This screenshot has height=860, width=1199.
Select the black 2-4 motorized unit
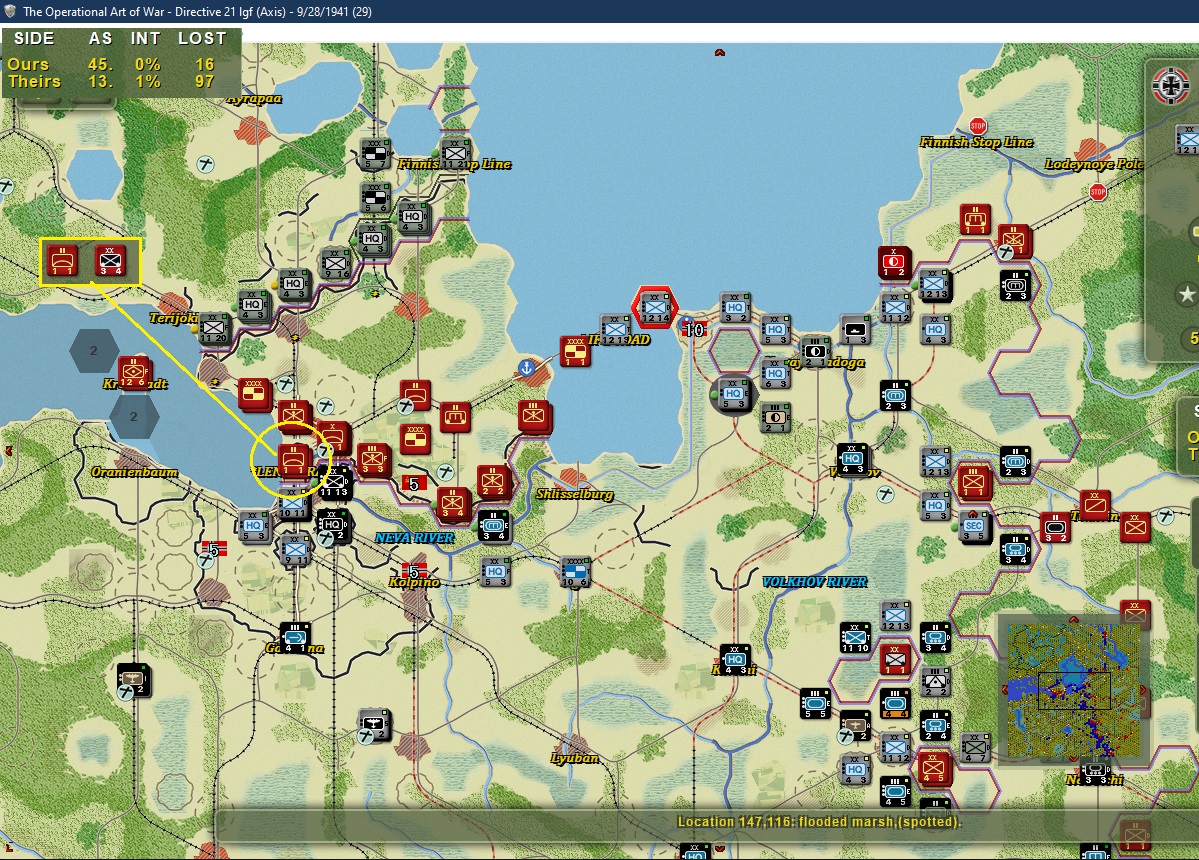pyautogui.click(x=934, y=725)
